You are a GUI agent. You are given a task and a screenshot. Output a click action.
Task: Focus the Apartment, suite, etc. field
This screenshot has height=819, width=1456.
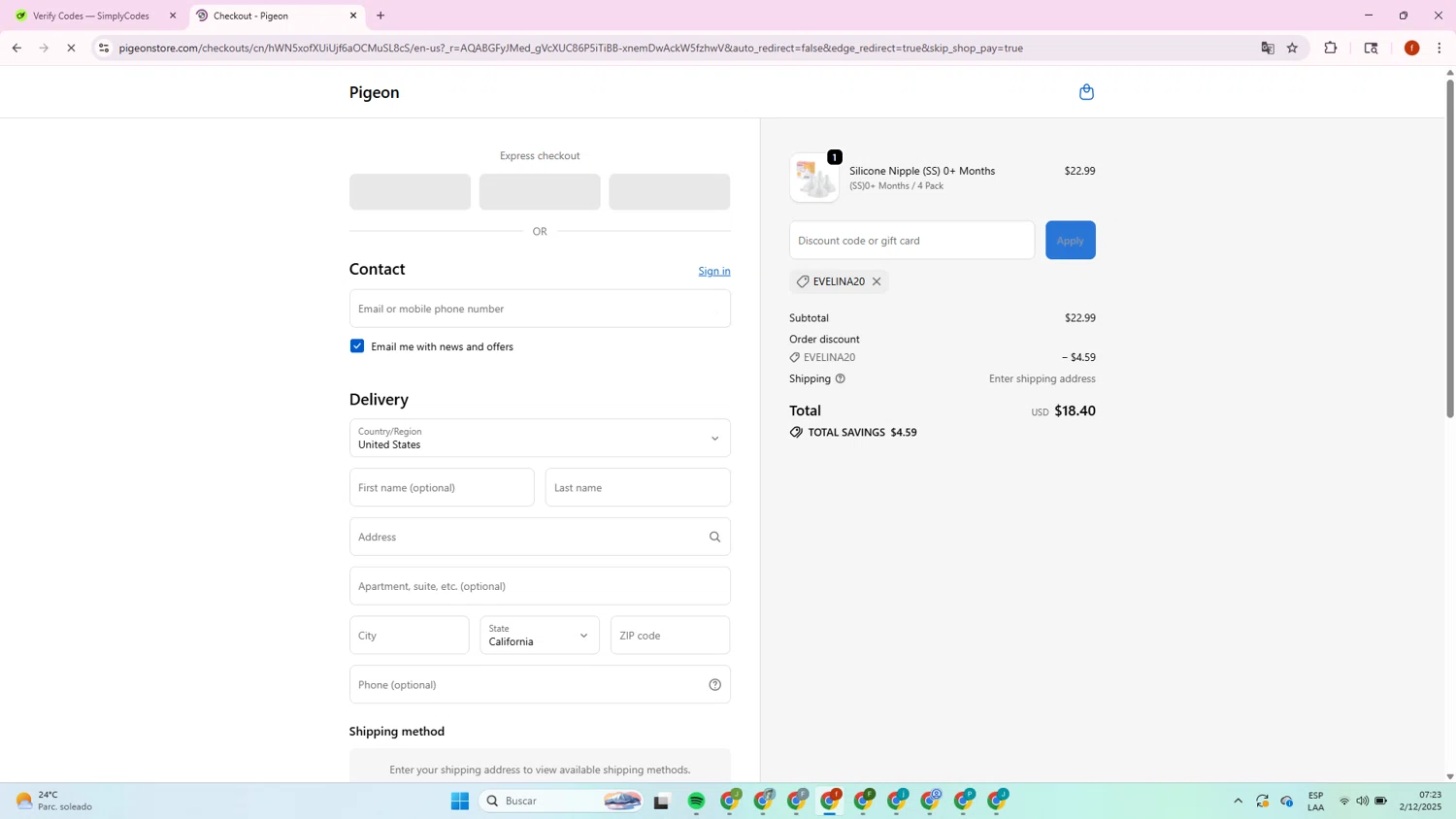(x=540, y=586)
